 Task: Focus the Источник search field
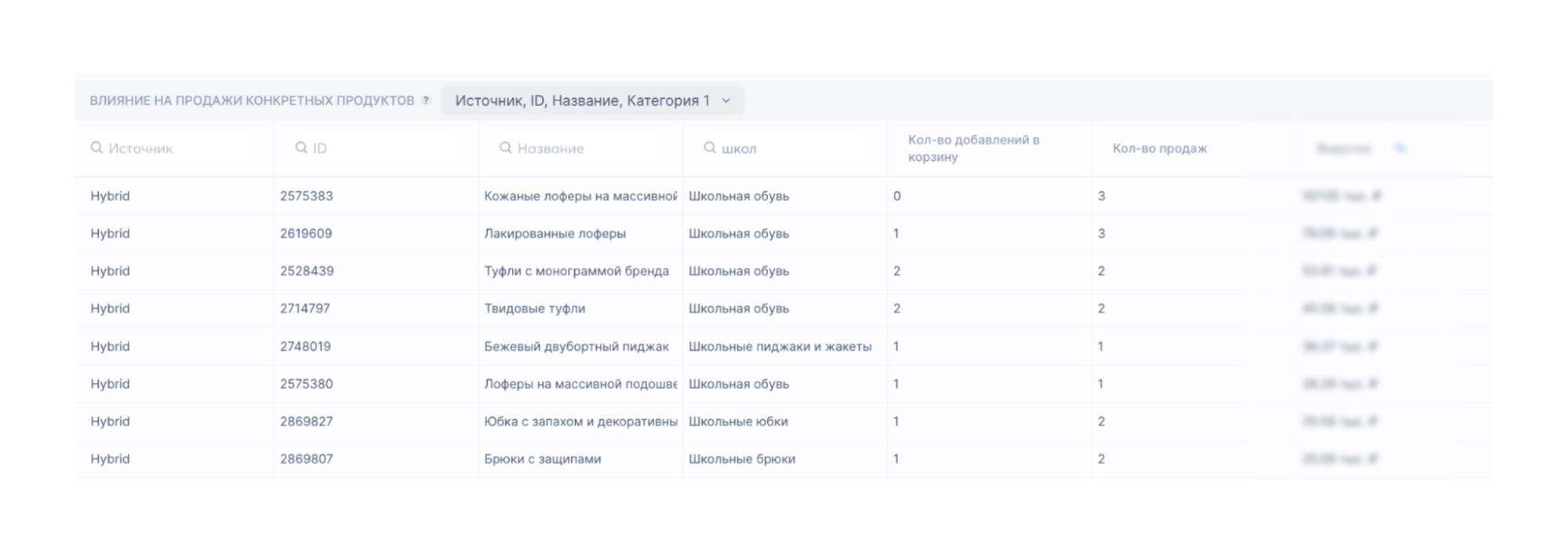pyautogui.click(x=176, y=148)
